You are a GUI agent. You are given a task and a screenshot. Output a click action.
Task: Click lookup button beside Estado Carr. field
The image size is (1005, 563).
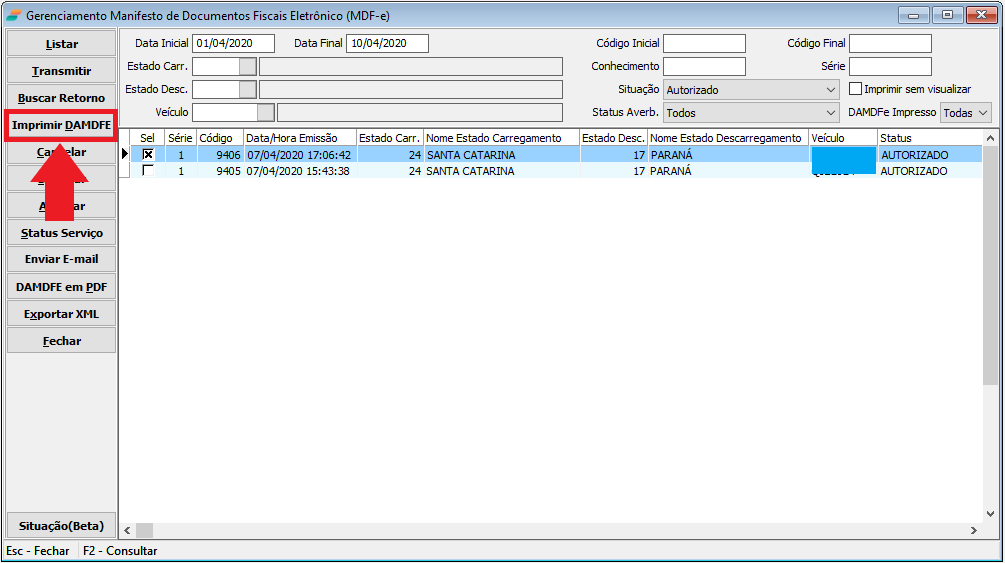click(248, 67)
